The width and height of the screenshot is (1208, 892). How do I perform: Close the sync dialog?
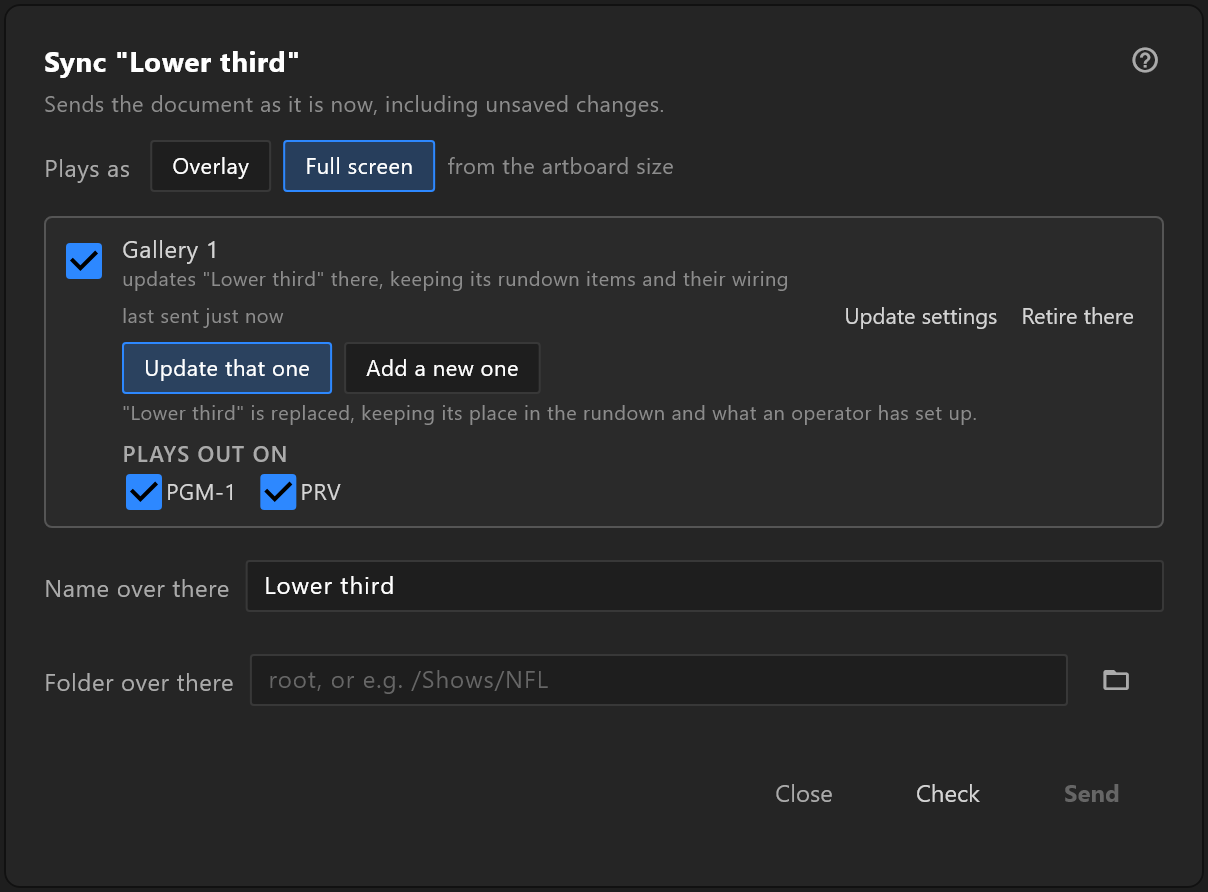coord(804,794)
